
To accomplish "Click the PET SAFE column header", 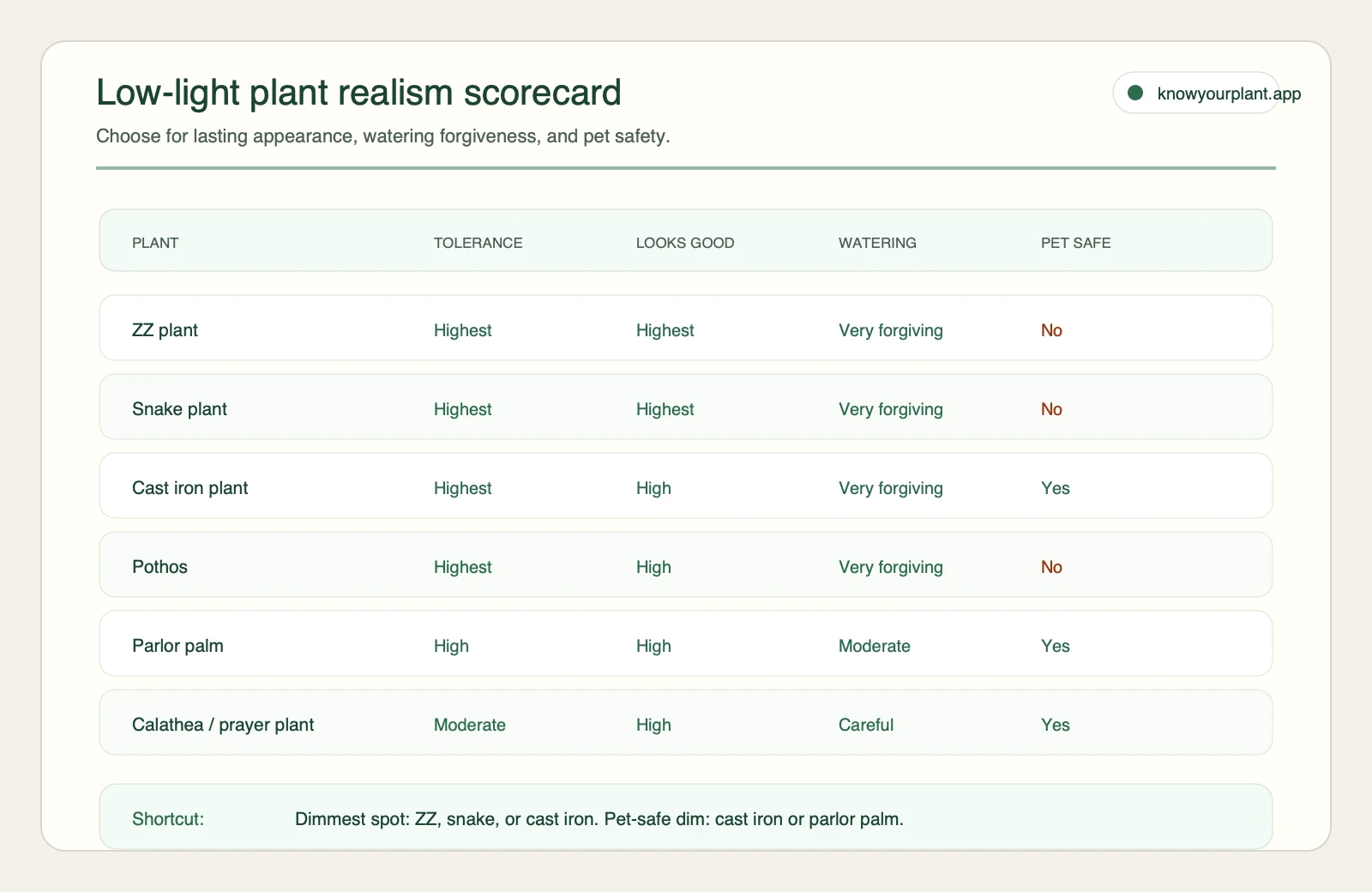I will (x=1075, y=243).
